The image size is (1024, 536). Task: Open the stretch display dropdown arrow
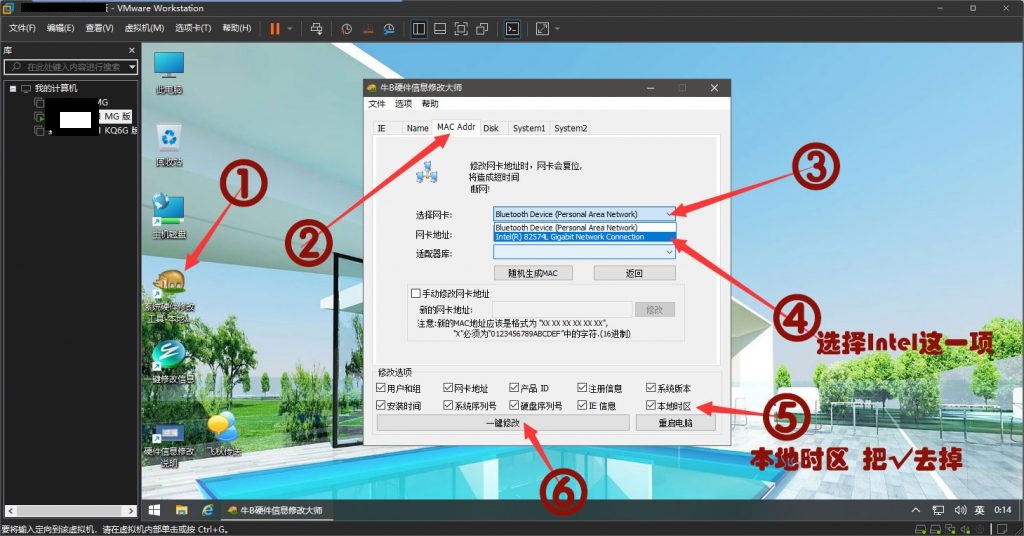click(557, 29)
